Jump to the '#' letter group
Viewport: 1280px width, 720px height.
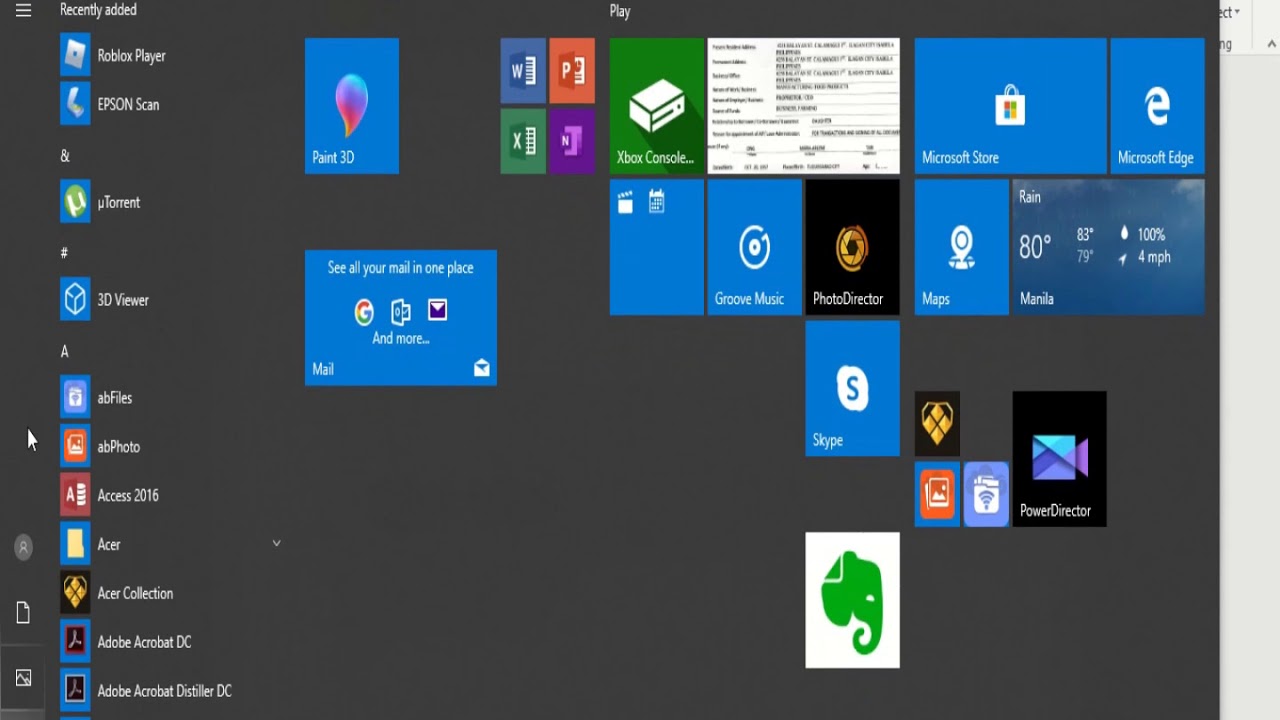pyautogui.click(x=64, y=253)
